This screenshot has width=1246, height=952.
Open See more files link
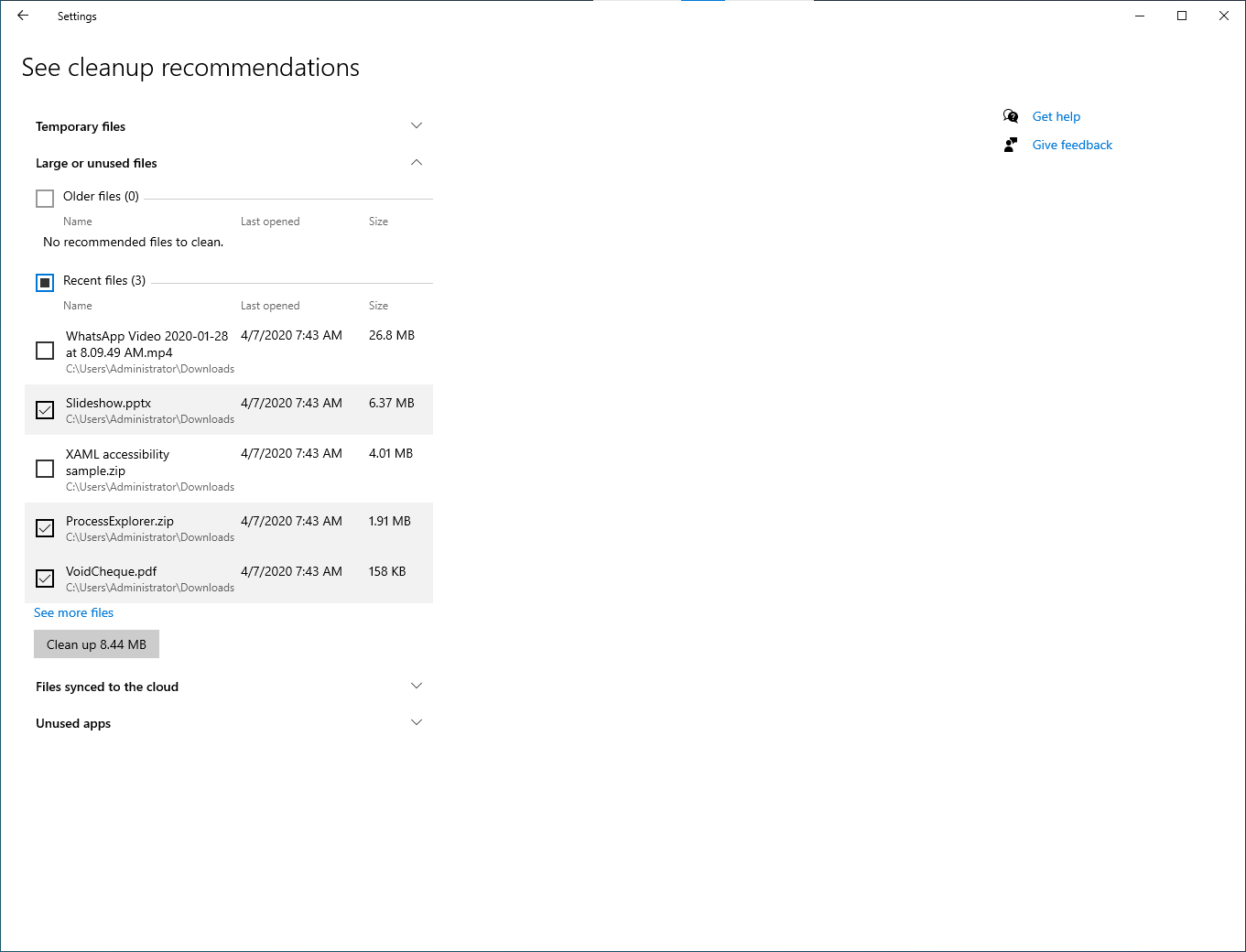coord(73,612)
